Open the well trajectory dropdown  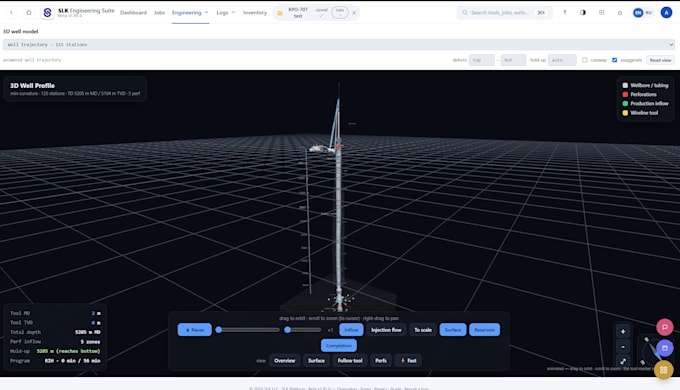[339, 44]
